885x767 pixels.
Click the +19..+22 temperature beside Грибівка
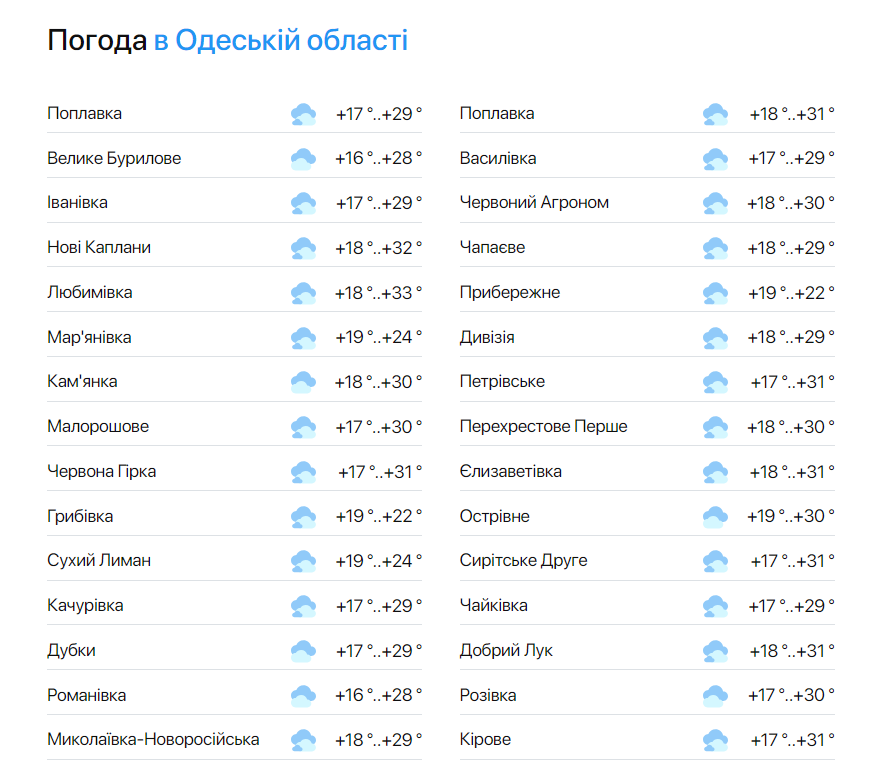(380, 514)
